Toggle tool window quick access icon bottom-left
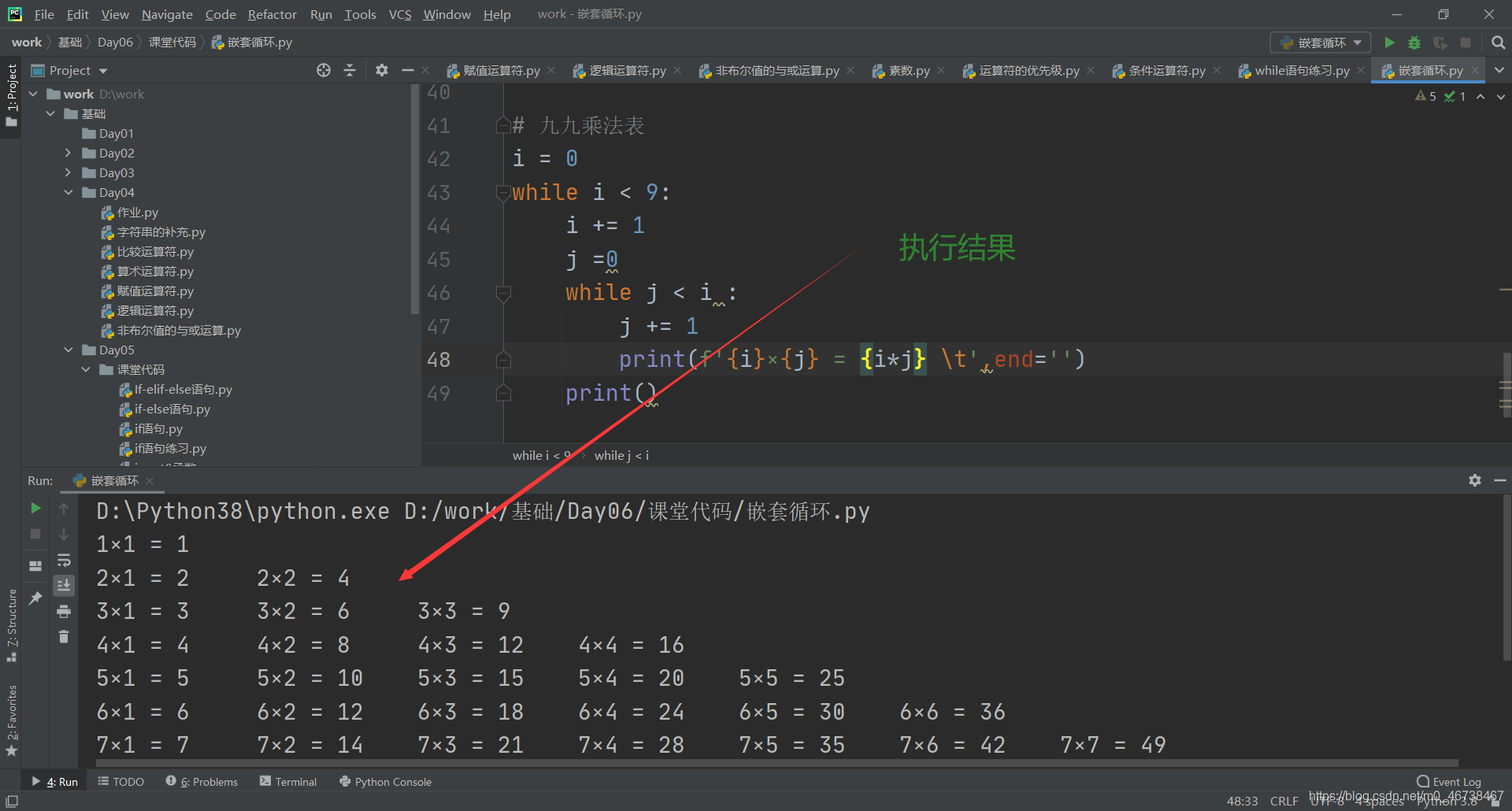The height and width of the screenshot is (811, 1512). coord(12,801)
